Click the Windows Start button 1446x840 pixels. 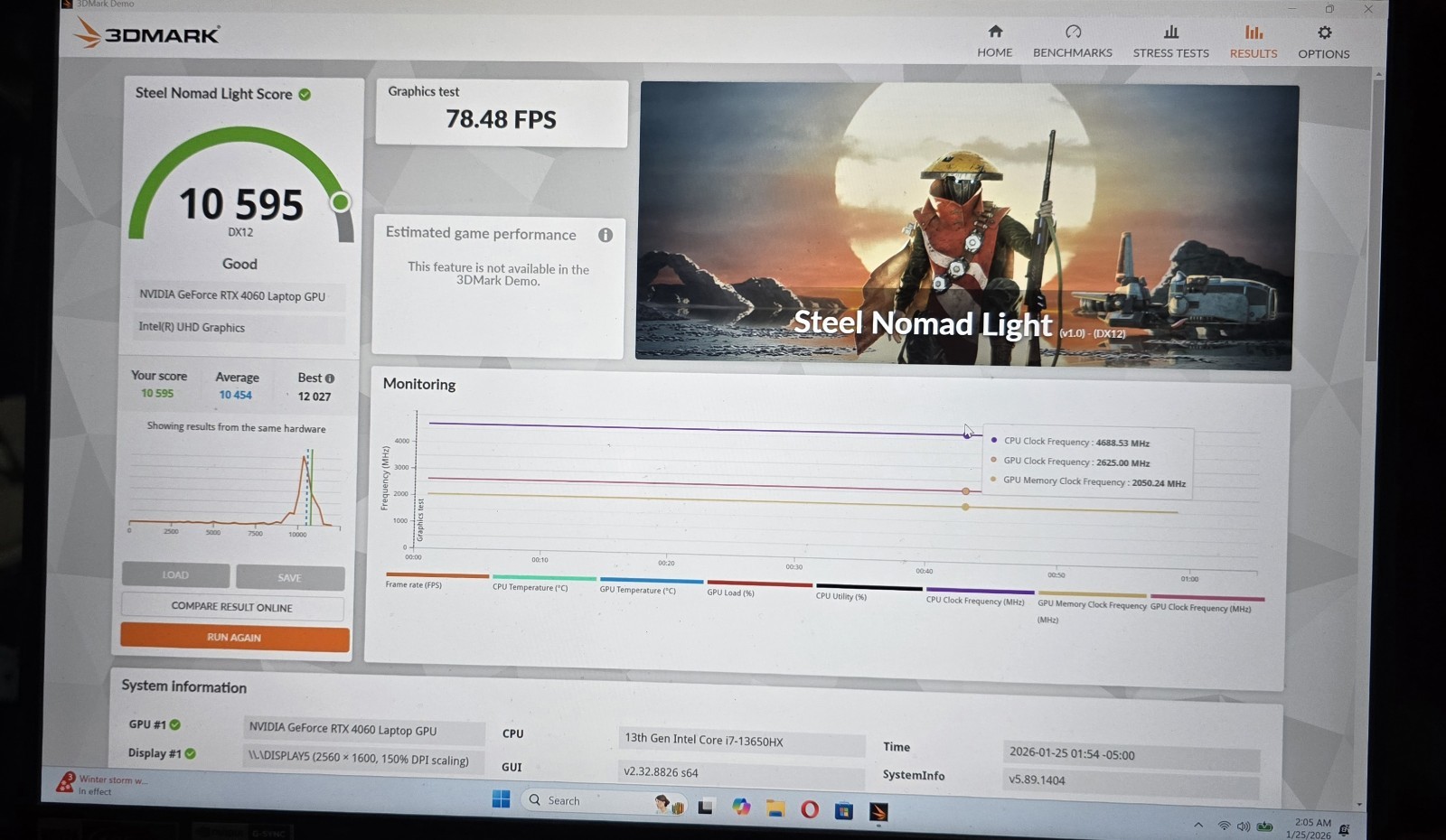tap(501, 799)
